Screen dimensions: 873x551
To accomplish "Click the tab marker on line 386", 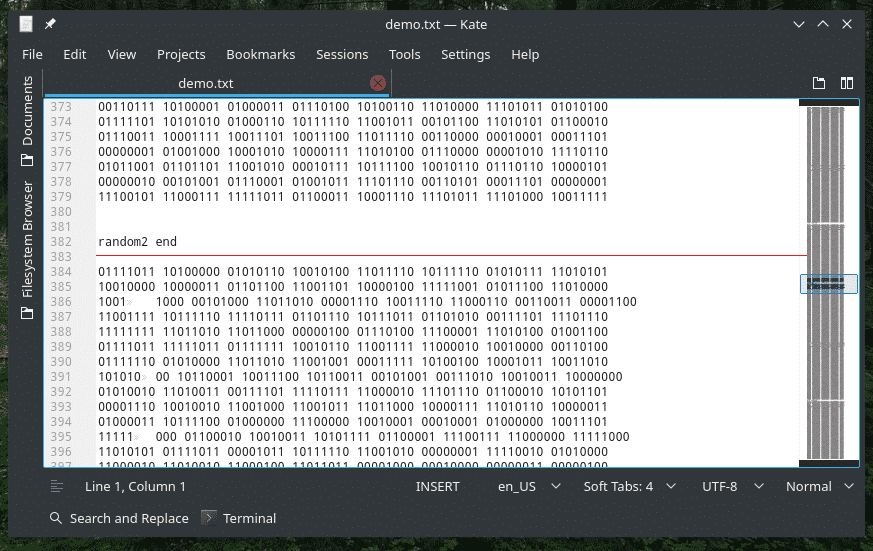I will [130, 302].
